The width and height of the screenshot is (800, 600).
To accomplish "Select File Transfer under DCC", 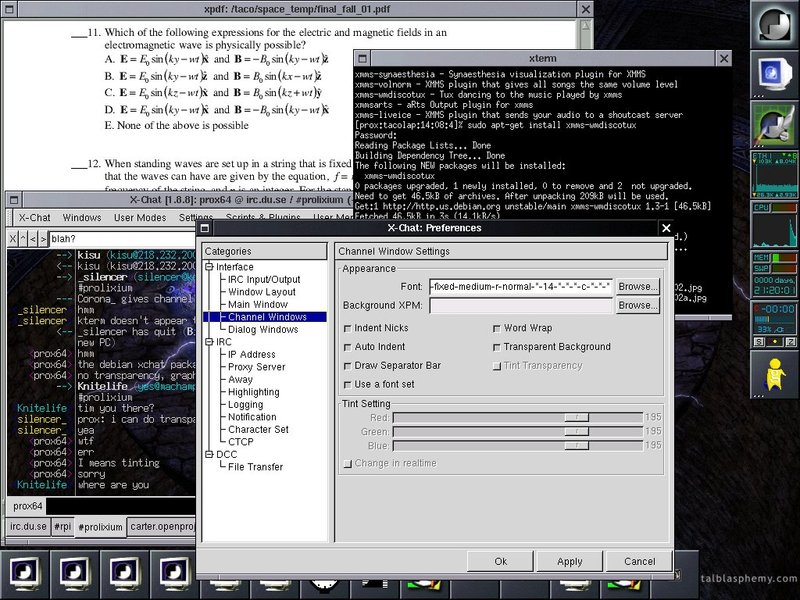I will pyautogui.click(x=255, y=467).
